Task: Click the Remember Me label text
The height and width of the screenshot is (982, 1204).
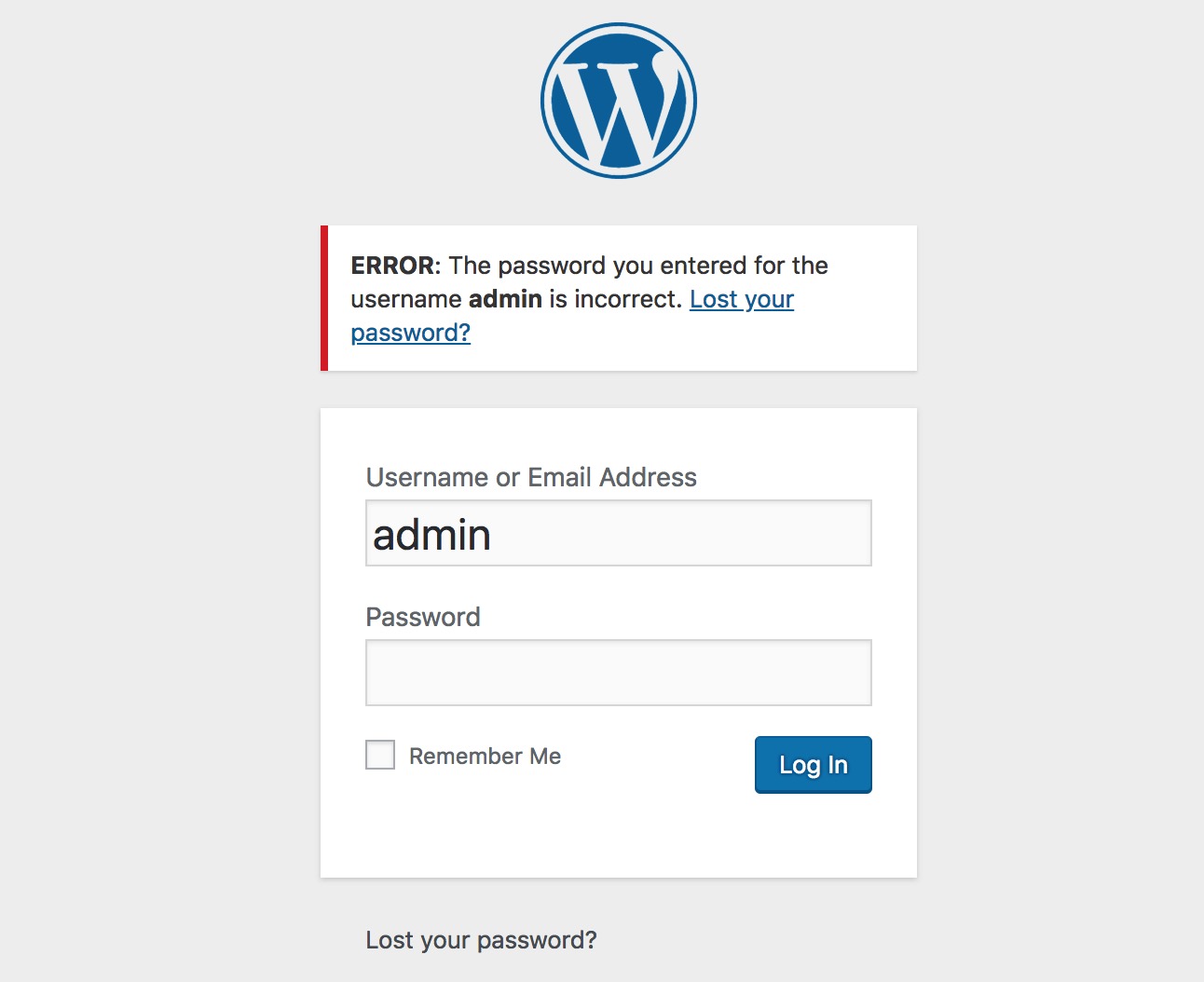Action: coord(485,756)
